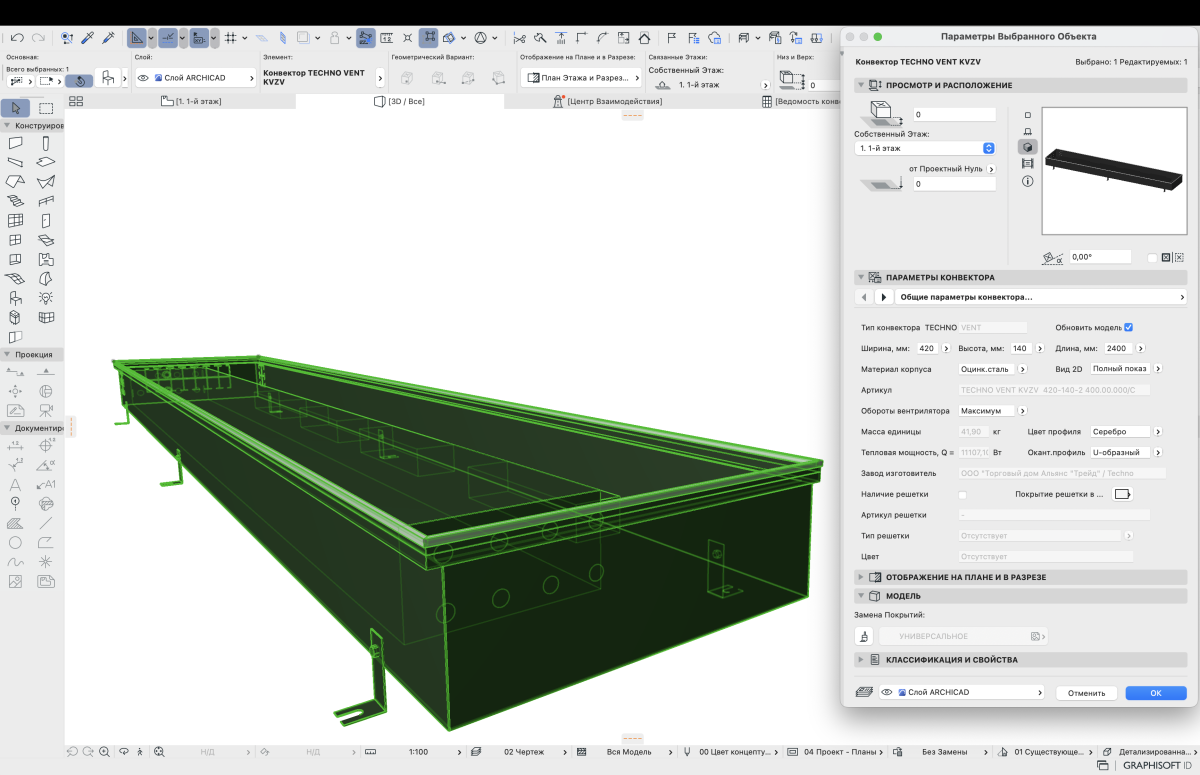Expand the Классификация и свойства section
Image resolution: width=1200 pixels, height=775 pixels.
pos(951,660)
